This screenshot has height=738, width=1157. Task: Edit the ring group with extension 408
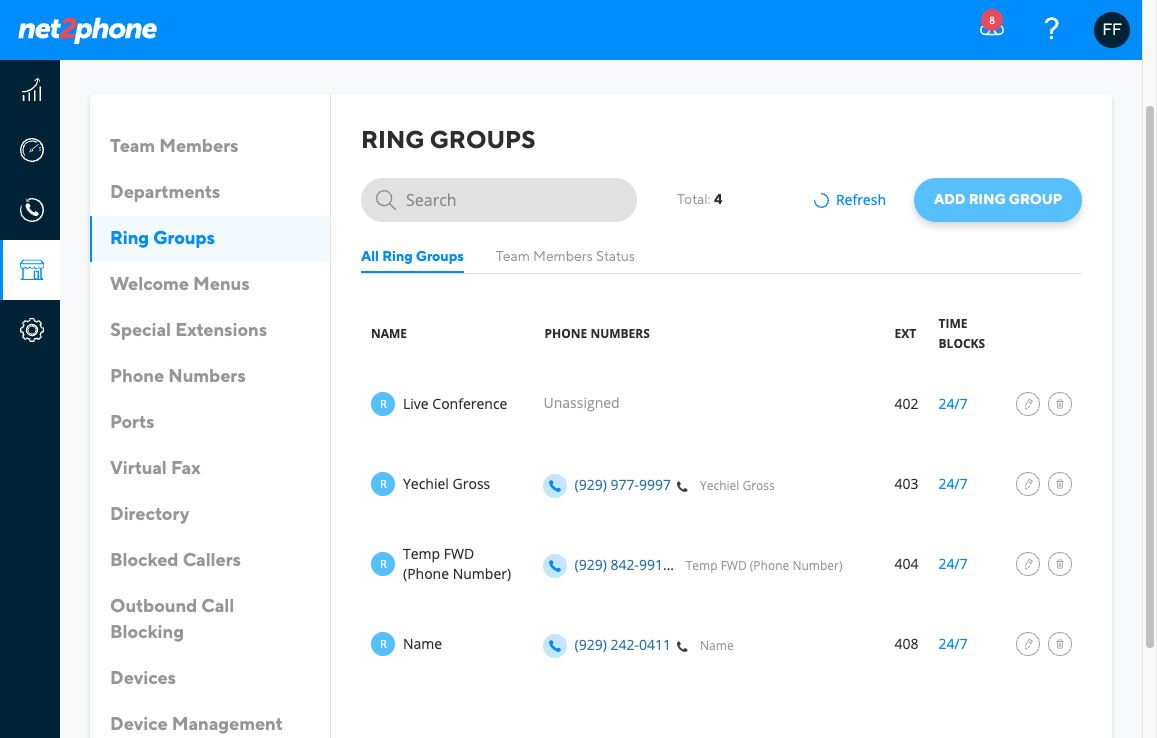tap(1027, 644)
